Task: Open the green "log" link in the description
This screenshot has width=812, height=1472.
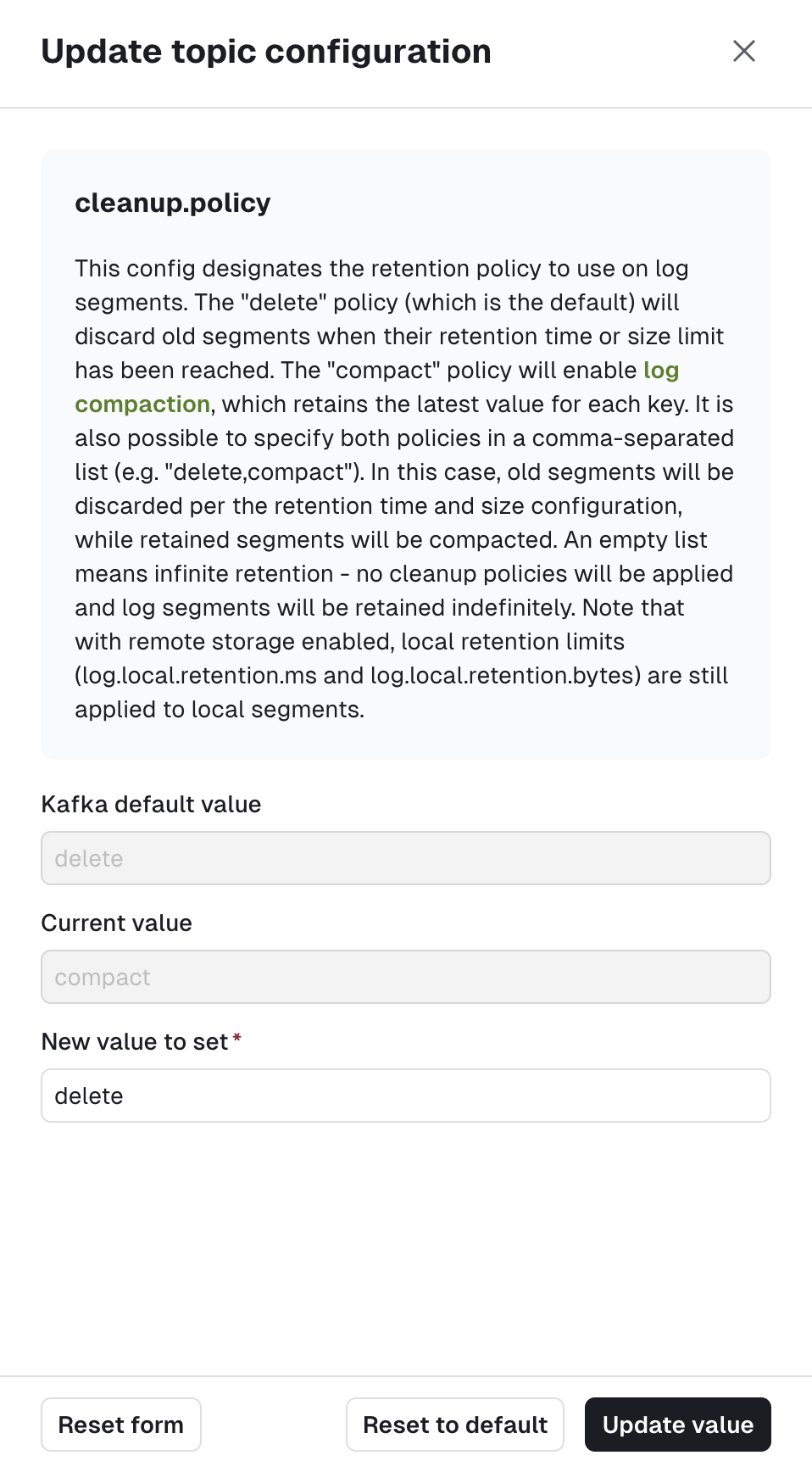Action: point(661,370)
